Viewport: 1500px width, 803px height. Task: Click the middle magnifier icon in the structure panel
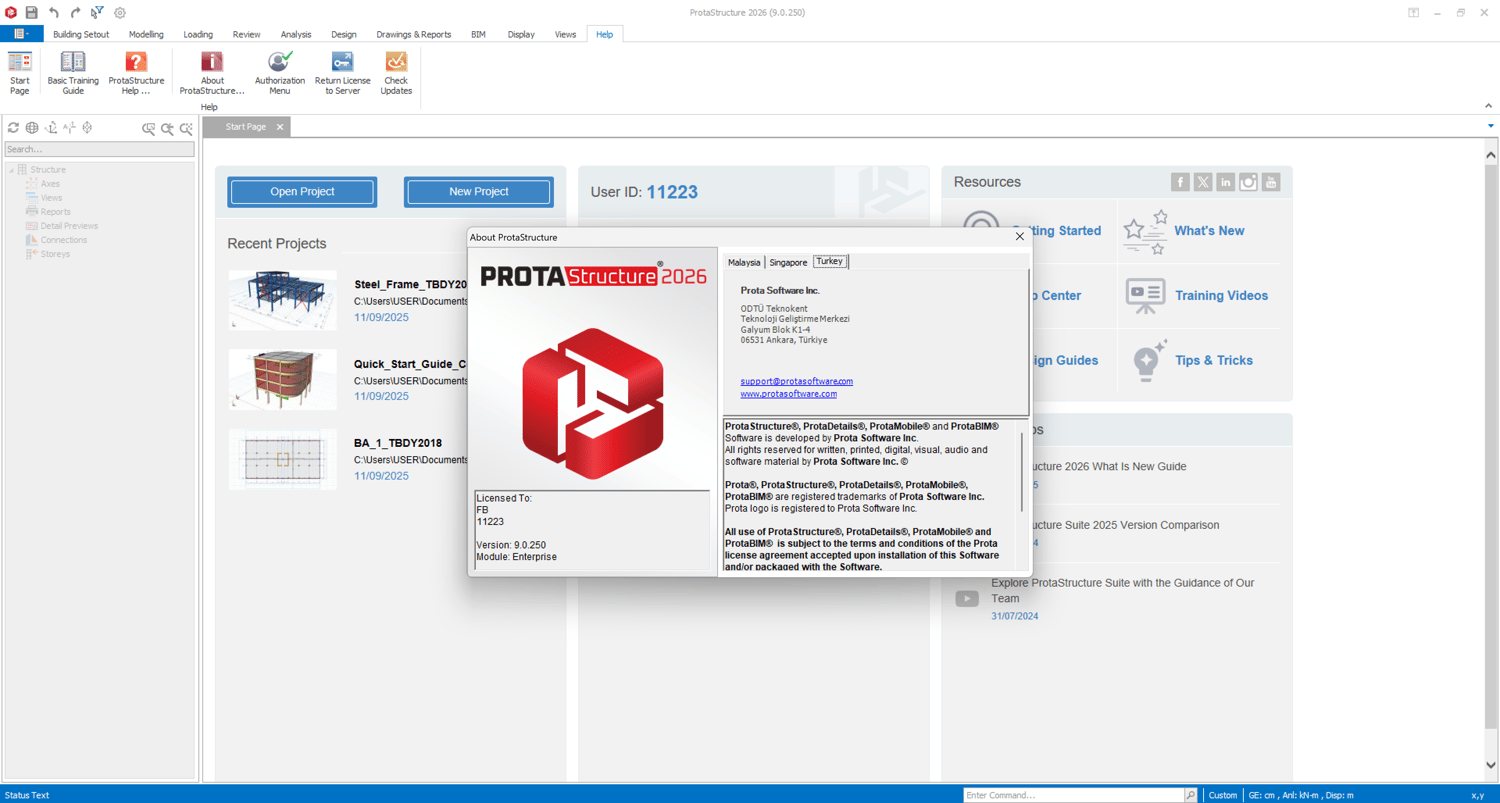[167, 128]
